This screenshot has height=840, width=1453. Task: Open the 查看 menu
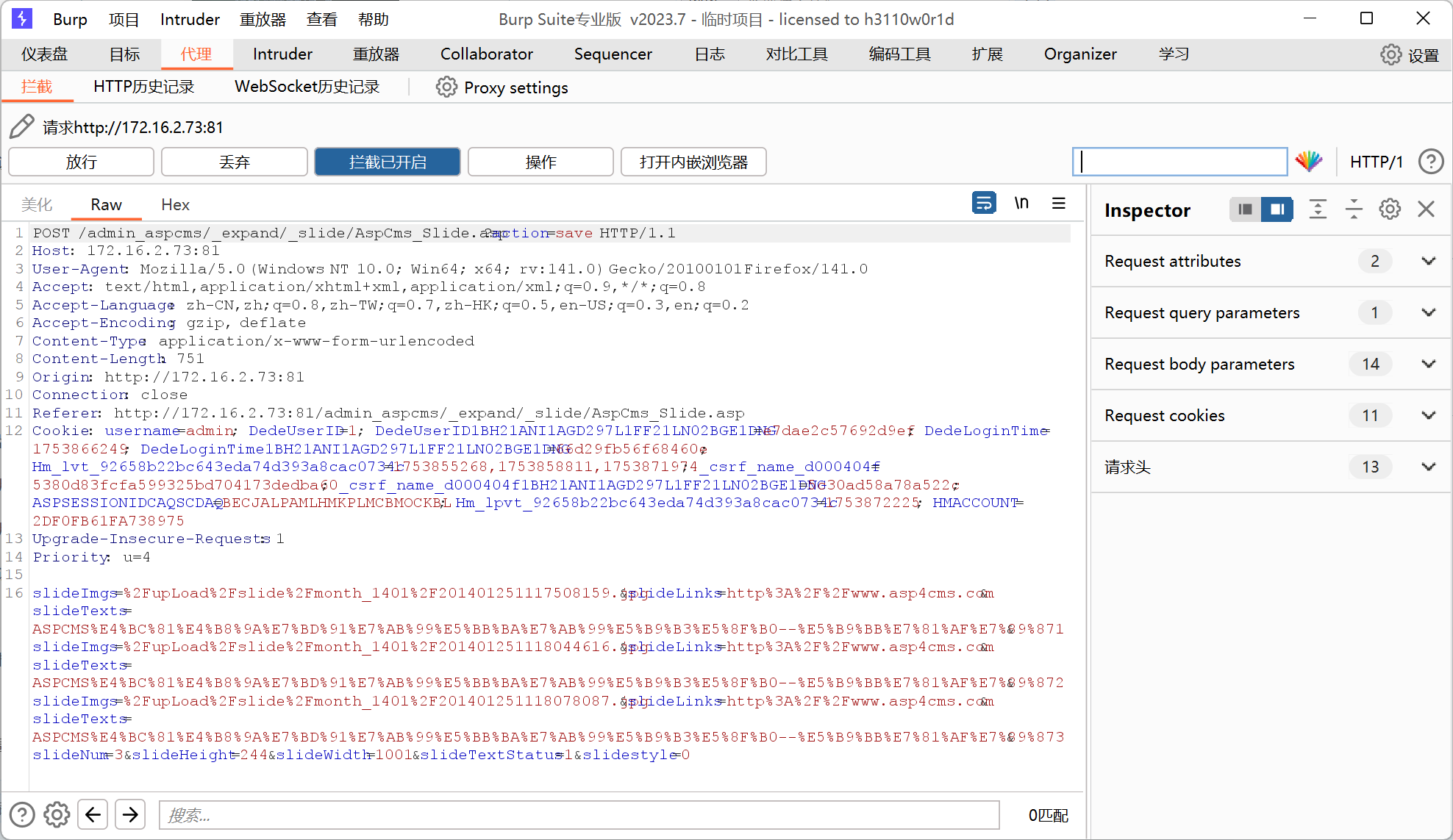coord(322,19)
